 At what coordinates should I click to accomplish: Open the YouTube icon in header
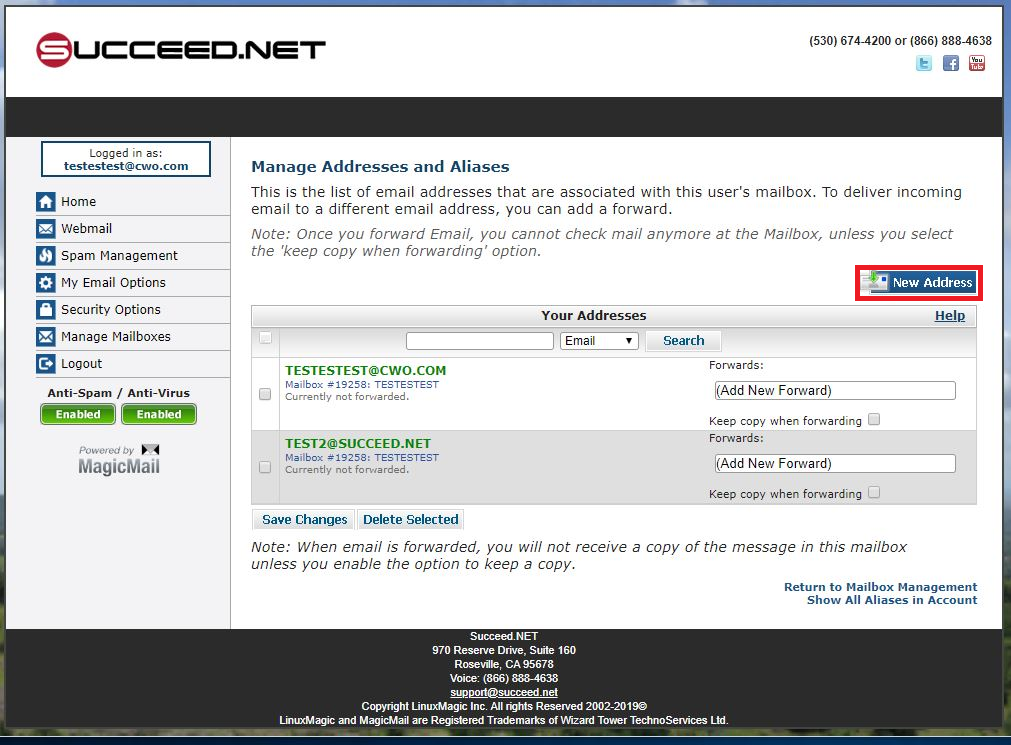(977, 63)
